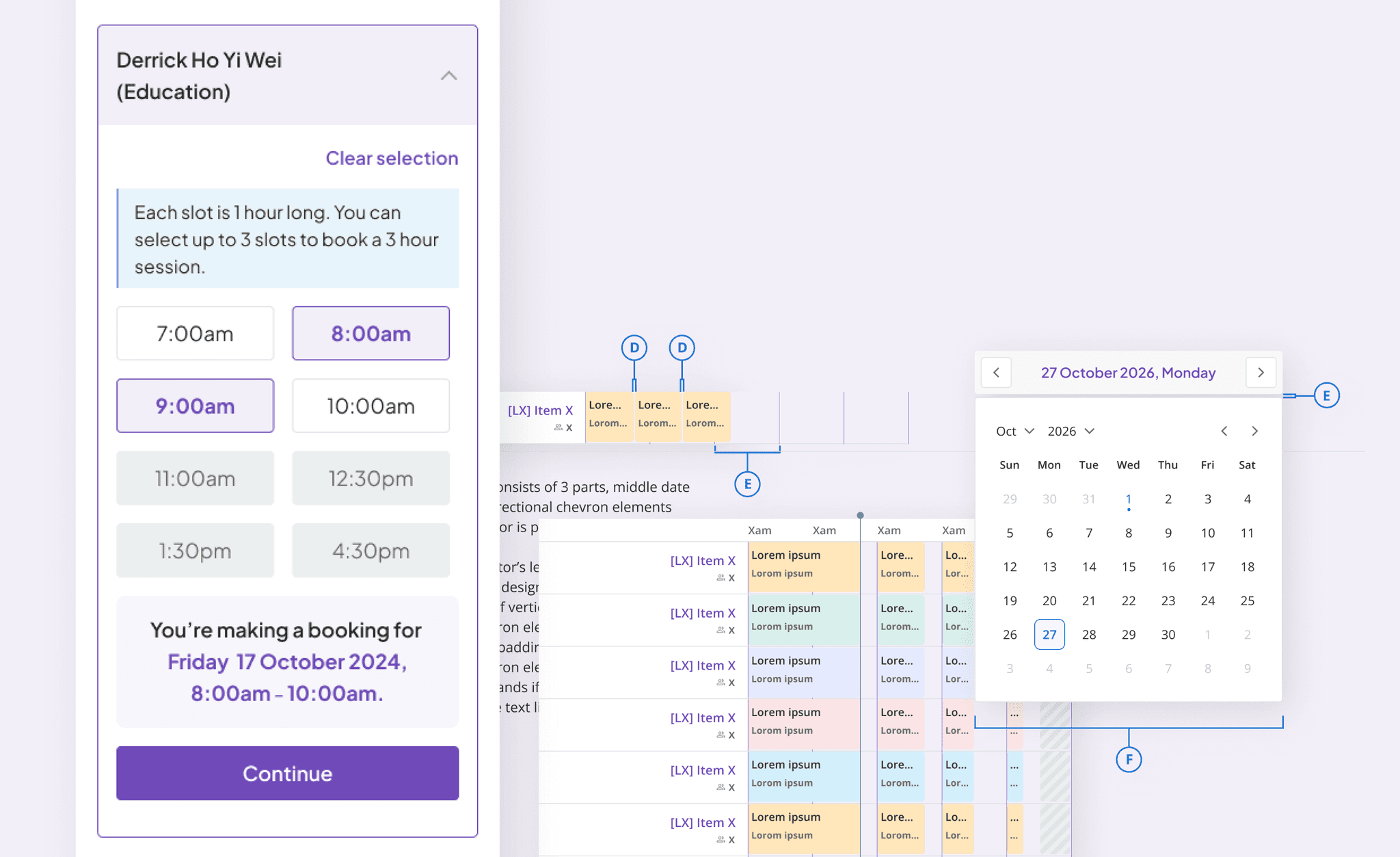The image size is (1400, 857).
Task: Open 27 October 2026, Monday date label
Action: 1128,373
